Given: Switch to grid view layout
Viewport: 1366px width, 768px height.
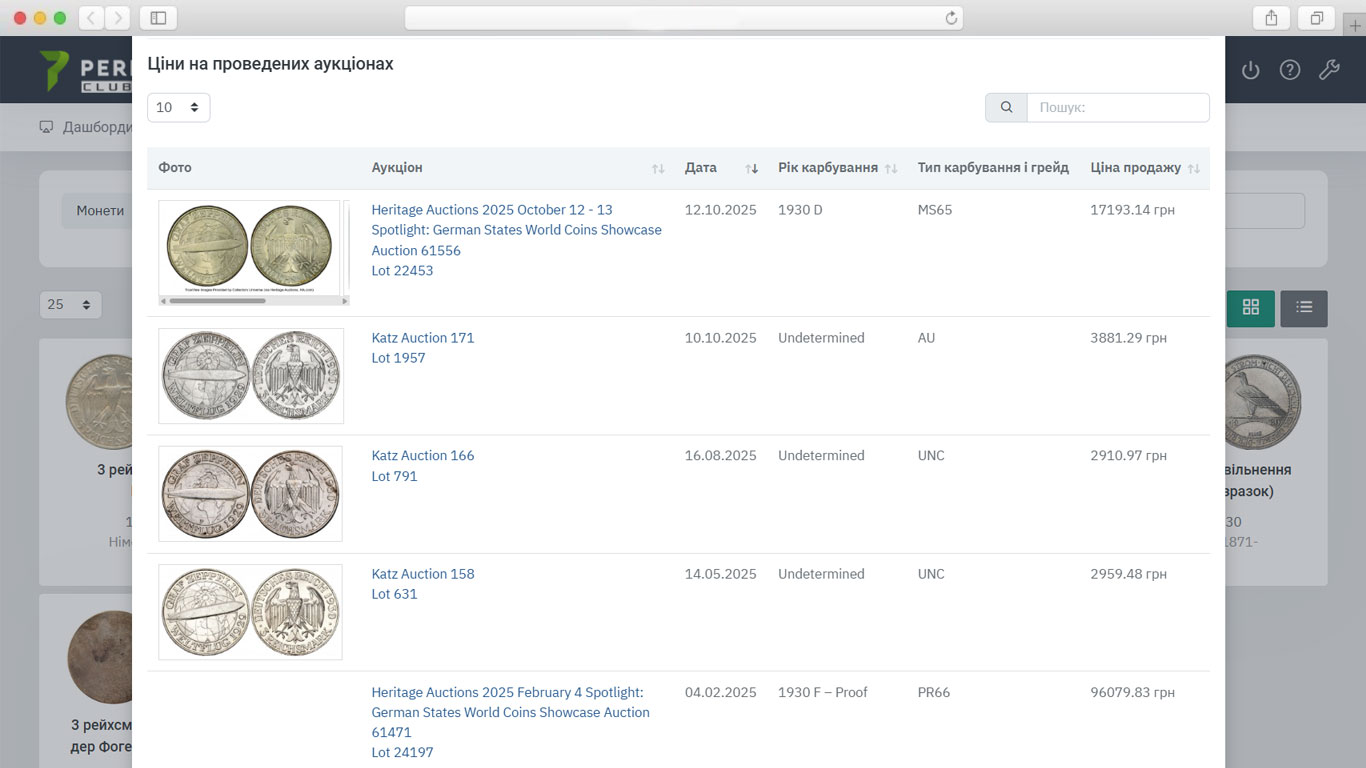Looking at the screenshot, I should tap(1250, 308).
